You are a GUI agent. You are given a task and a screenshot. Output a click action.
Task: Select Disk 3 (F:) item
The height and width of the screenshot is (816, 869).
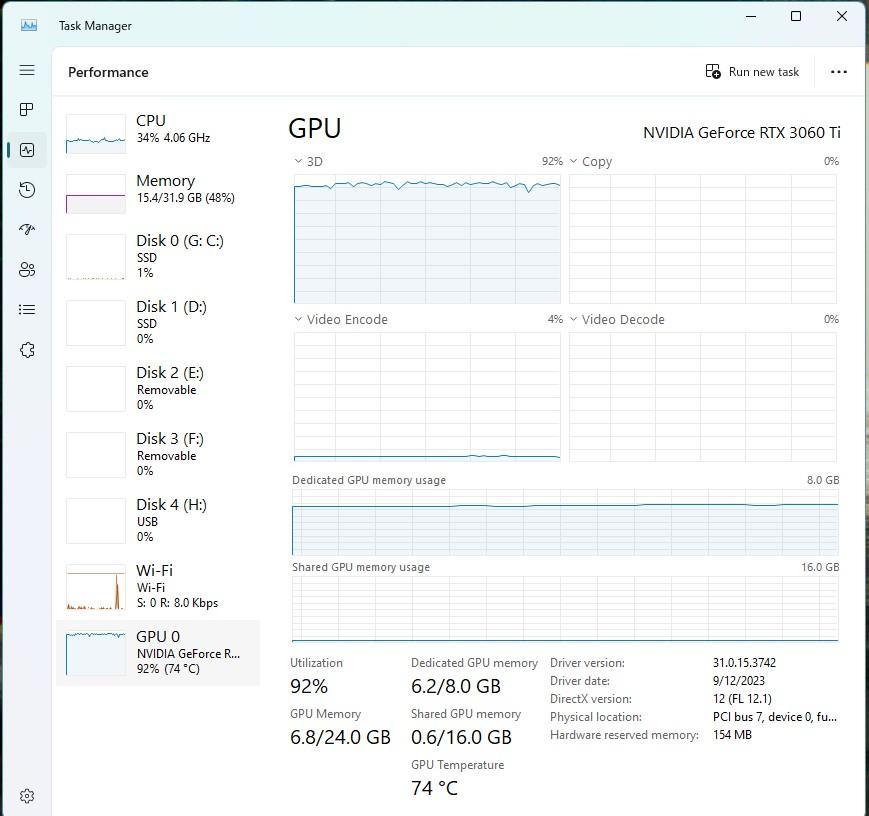[x=158, y=455]
